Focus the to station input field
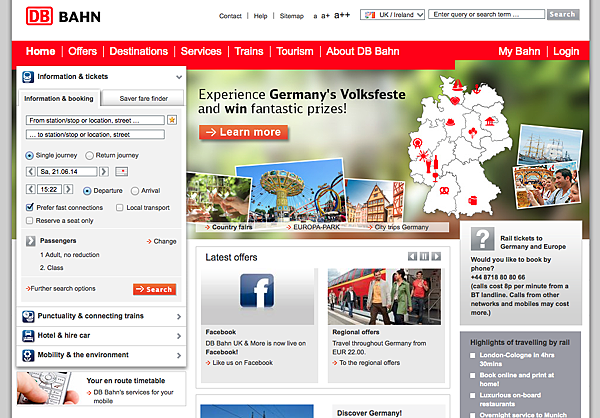Image resolution: width=600 pixels, height=418 pixels. [95, 134]
